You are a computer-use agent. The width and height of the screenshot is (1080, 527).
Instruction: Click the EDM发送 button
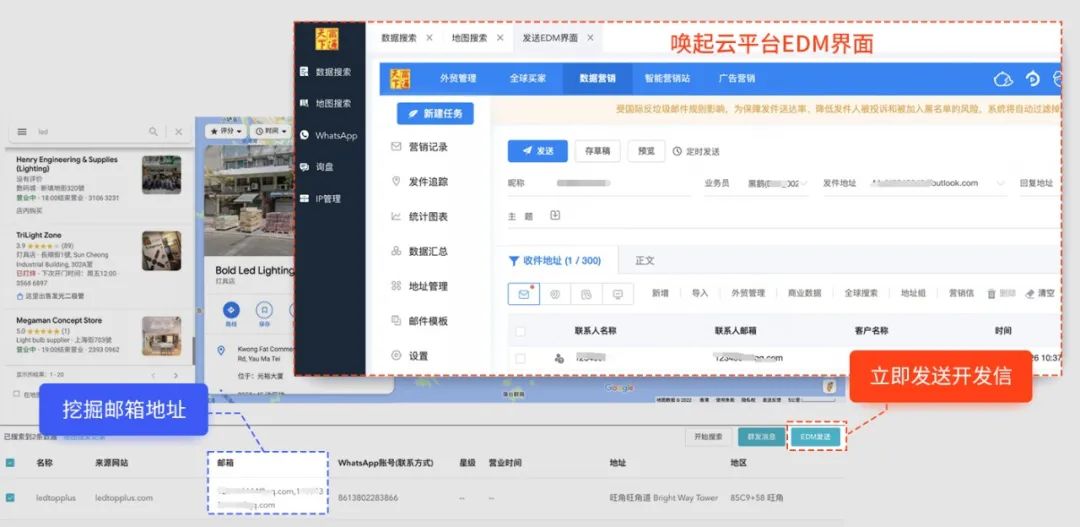[x=816, y=436]
